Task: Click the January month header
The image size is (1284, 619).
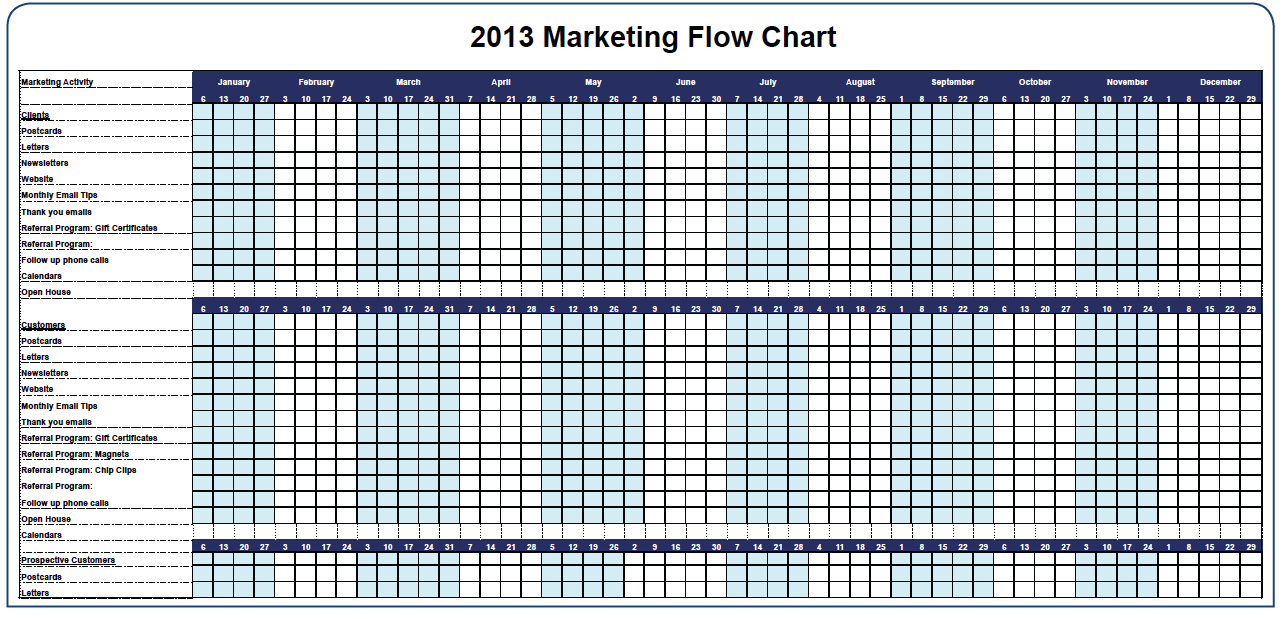Action: (x=234, y=82)
